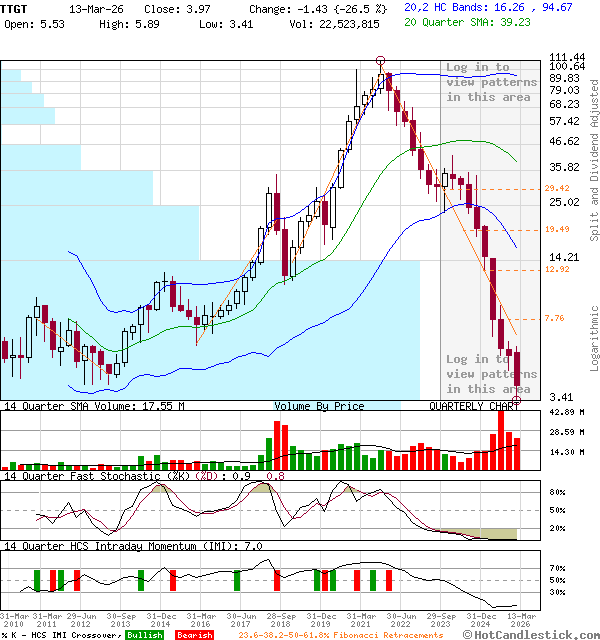Click the red circle marker at the chart low
Screen dimensions: 600x640
(x=516, y=400)
